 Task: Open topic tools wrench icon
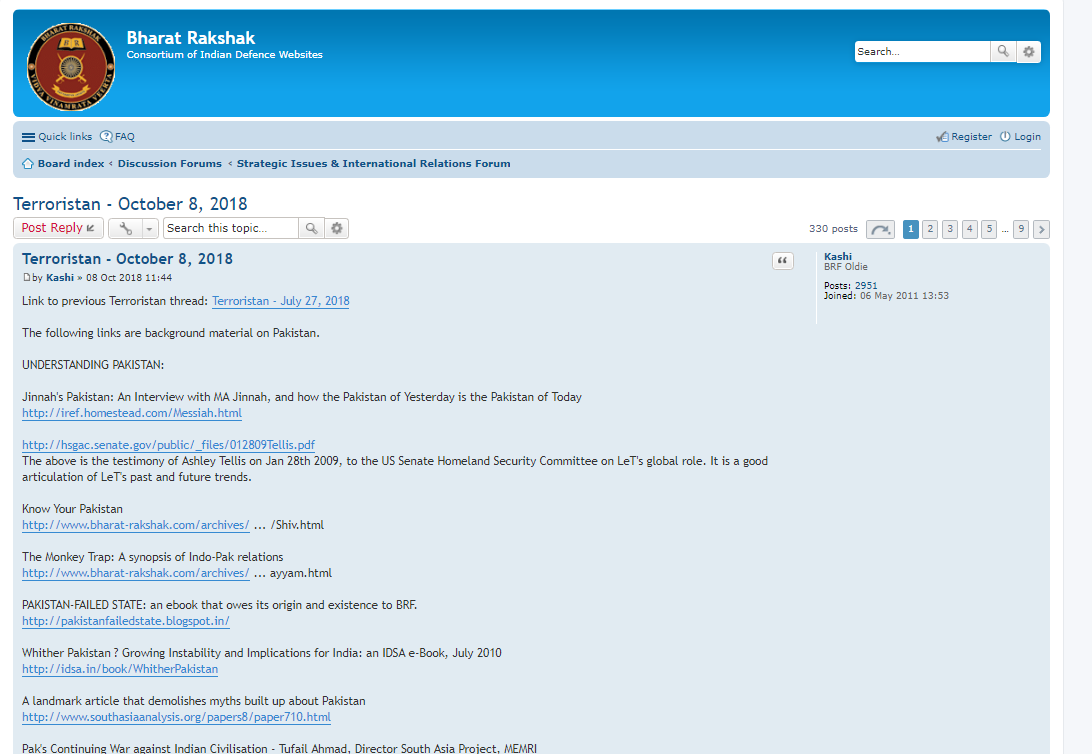pos(125,228)
